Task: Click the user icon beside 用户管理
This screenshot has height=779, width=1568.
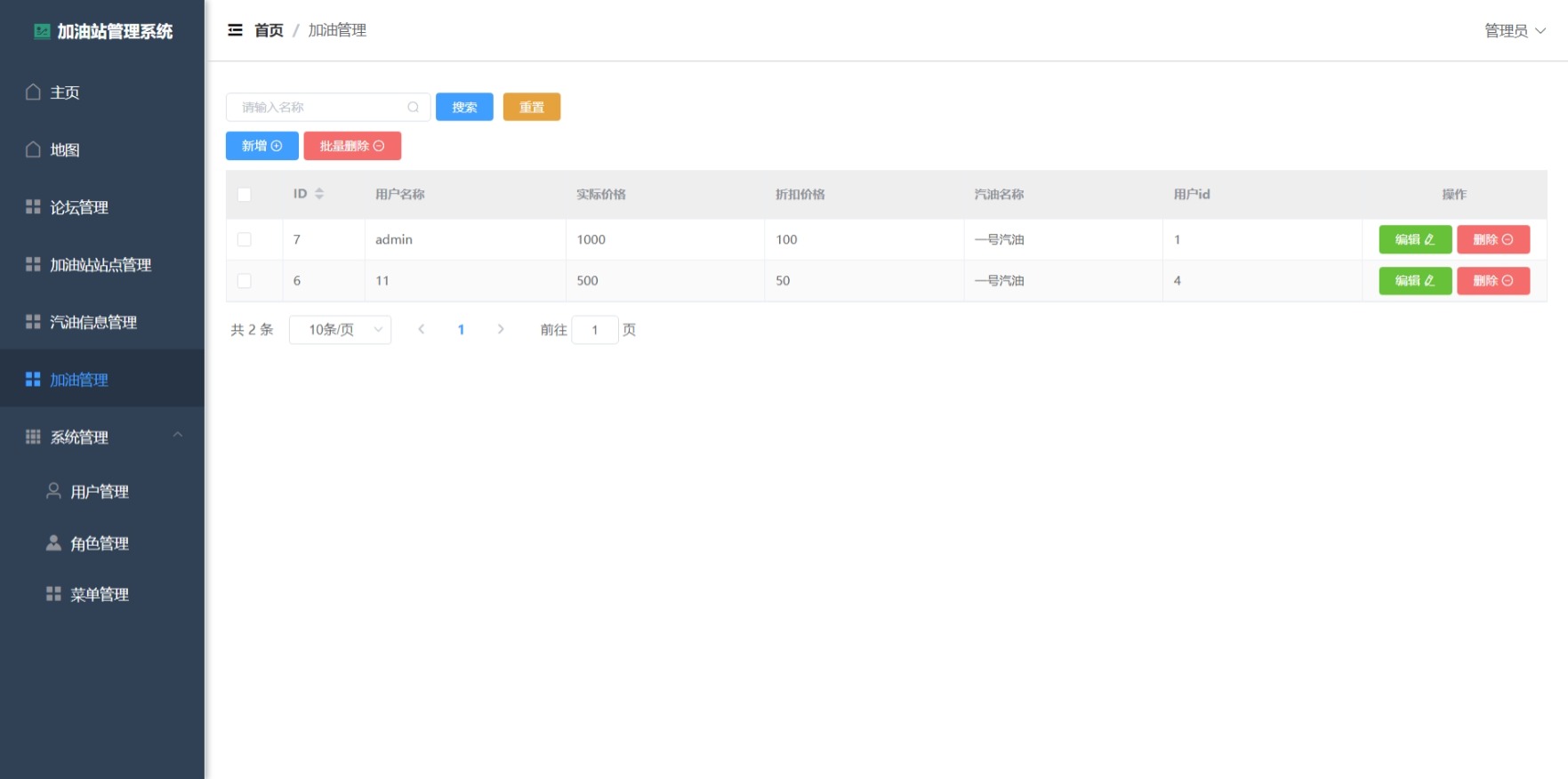Action: [x=53, y=491]
